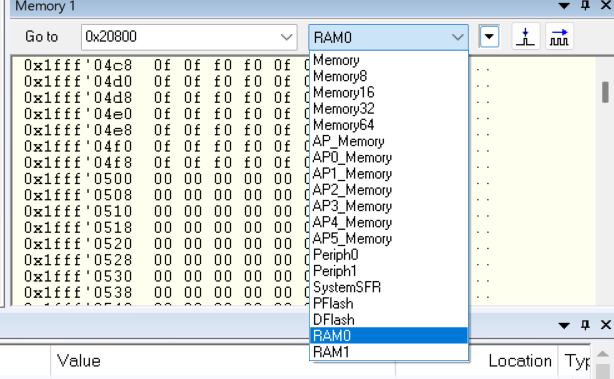Click the single pulse update memory icon
This screenshot has width=614, height=379.
(526, 37)
